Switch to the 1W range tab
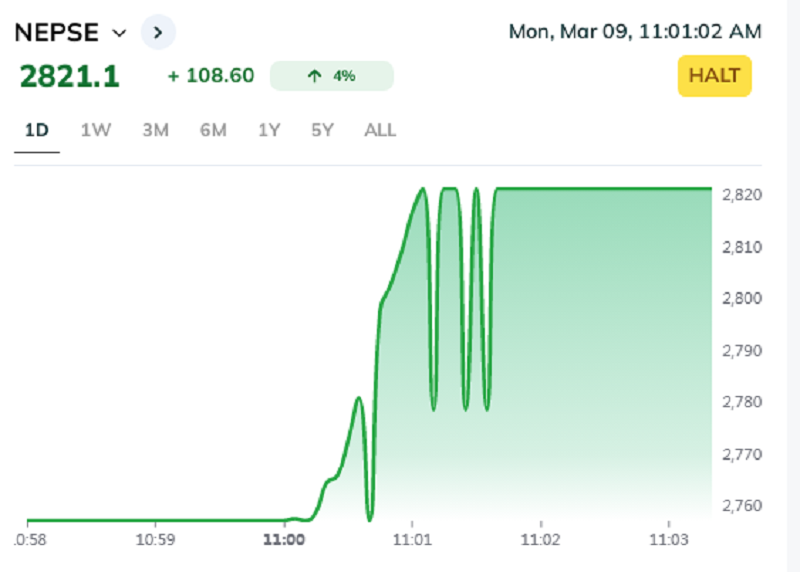Image resolution: width=800 pixels, height=572 pixels. pos(96,130)
